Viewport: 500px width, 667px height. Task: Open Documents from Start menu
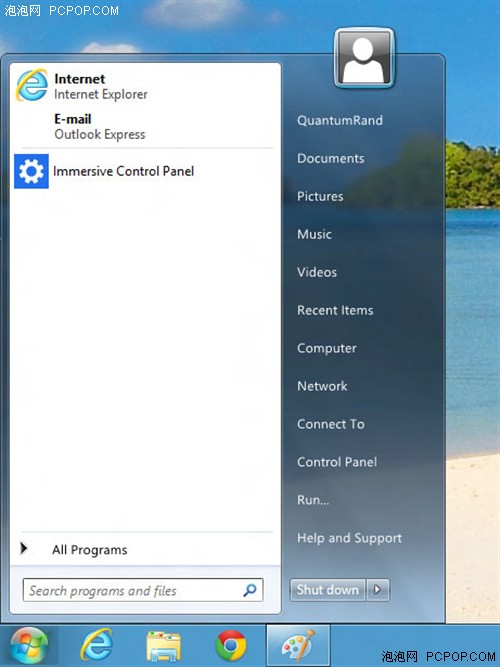pos(330,158)
